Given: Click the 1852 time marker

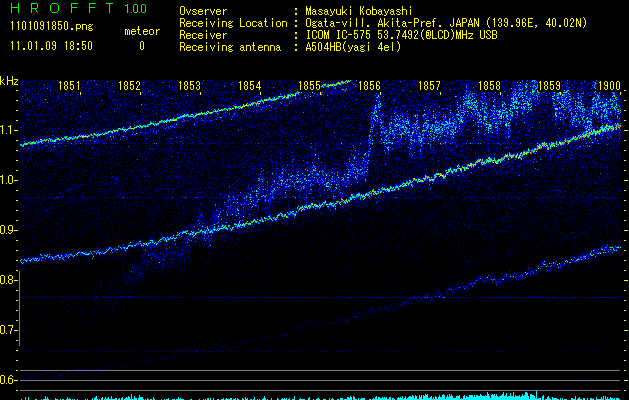Looking at the screenshot, I should pyautogui.click(x=130, y=86).
